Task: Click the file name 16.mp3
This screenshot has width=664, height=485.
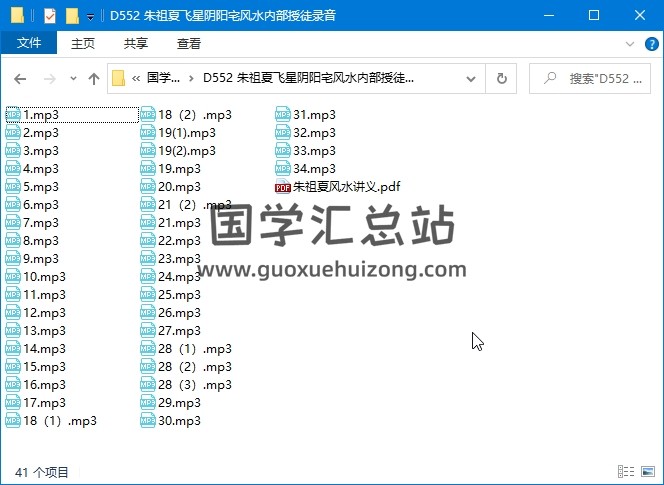Action: (44, 385)
